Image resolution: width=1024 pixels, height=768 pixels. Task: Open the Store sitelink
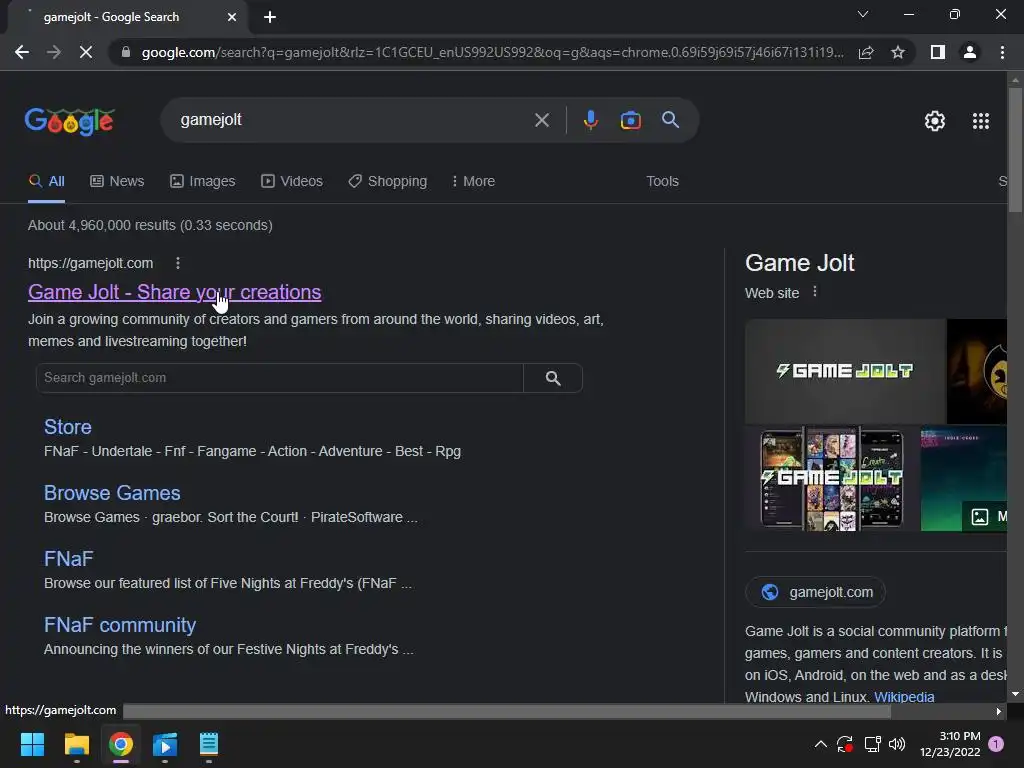[x=68, y=427]
